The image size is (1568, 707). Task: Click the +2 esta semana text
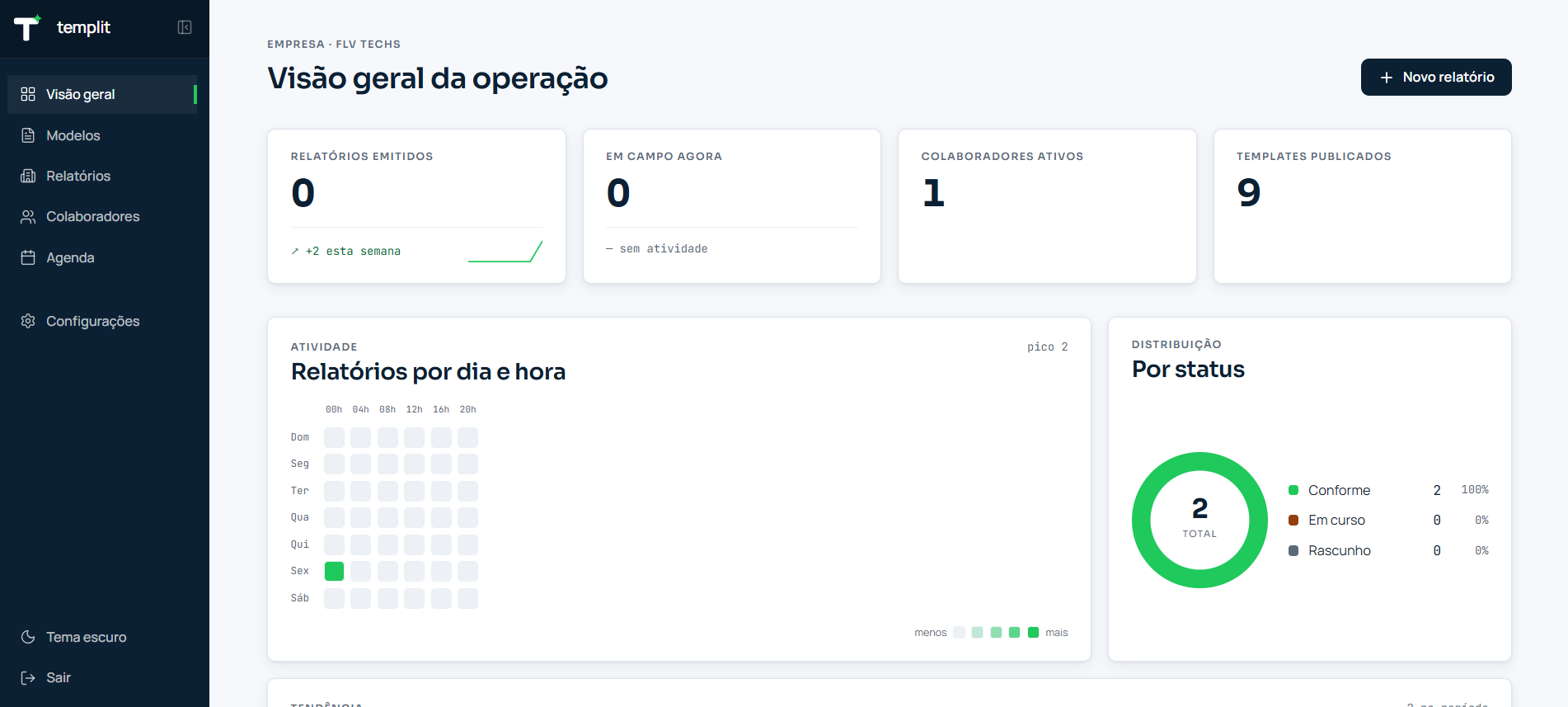click(353, 252)
